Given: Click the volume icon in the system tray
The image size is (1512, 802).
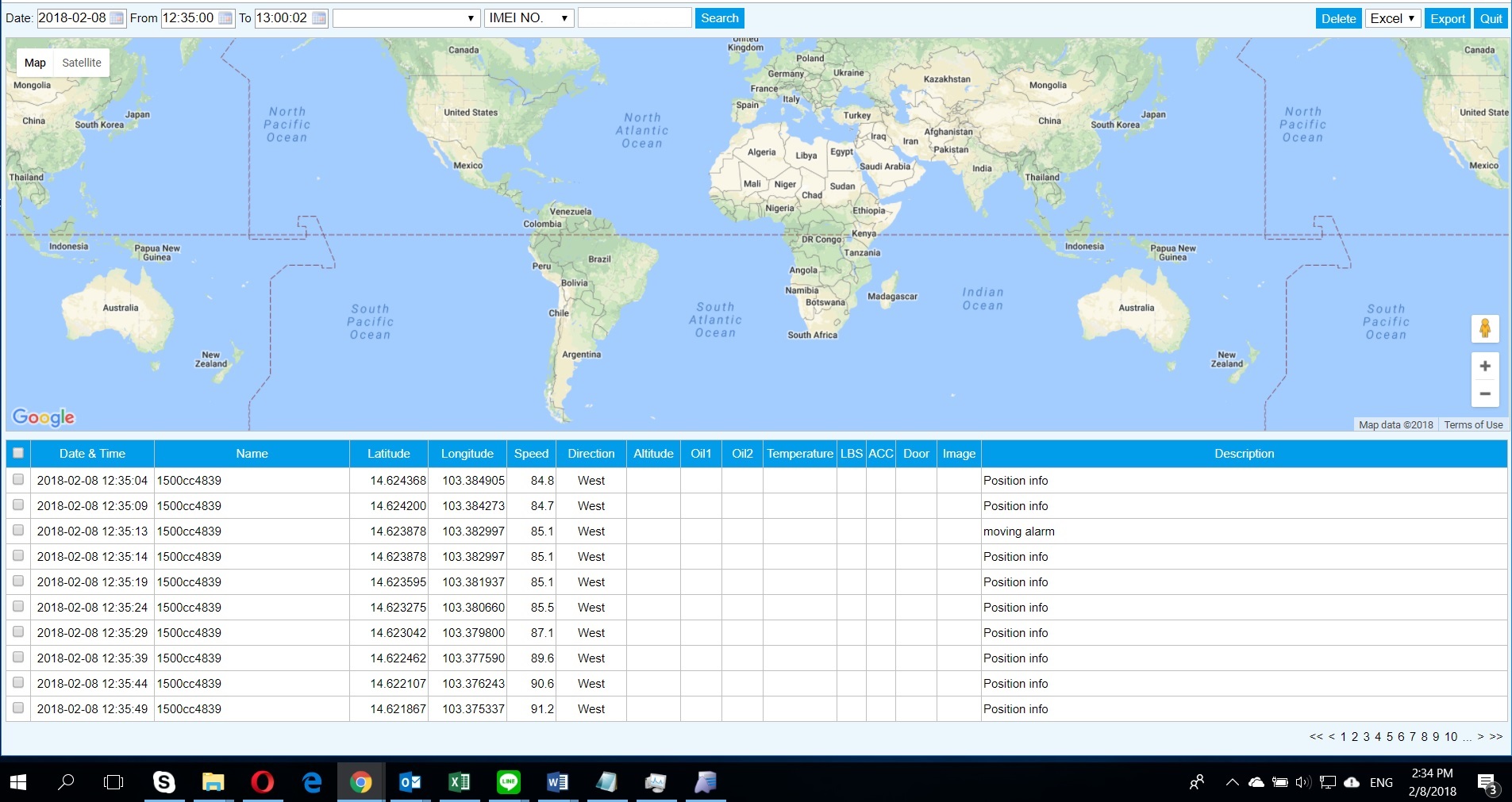Looking at the screenshot, I should 1302,782.
